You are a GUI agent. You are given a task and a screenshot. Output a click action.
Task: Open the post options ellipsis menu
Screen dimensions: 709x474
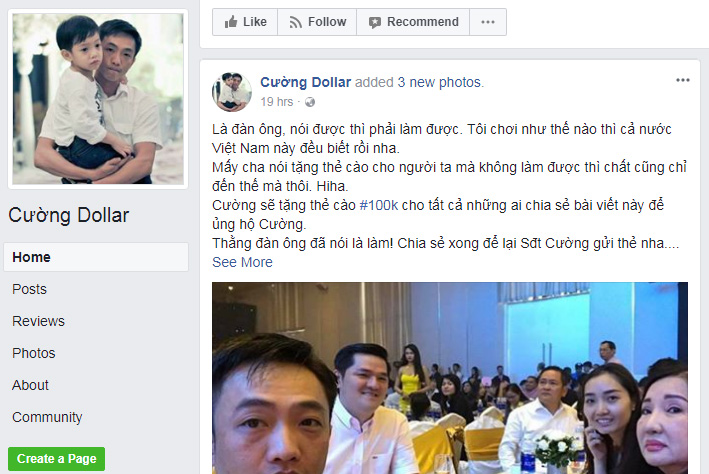[x=682, y=80]
